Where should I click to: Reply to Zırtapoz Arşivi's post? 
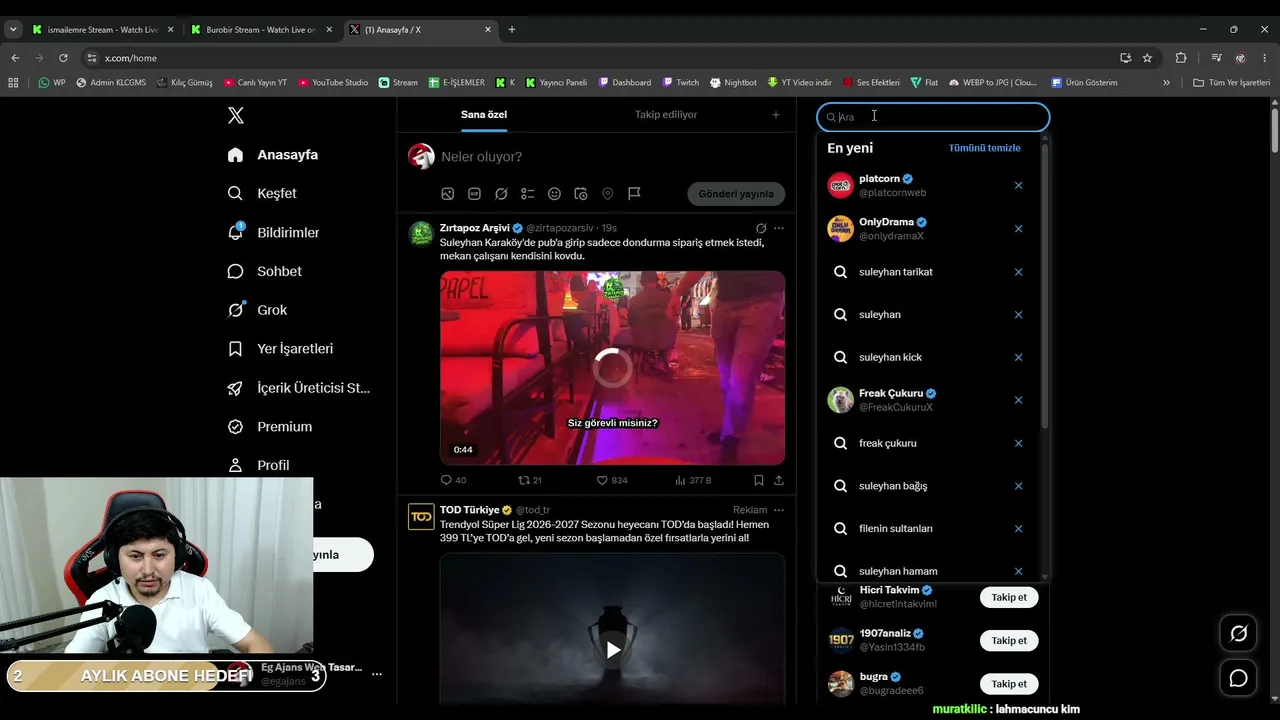point(453,480)
